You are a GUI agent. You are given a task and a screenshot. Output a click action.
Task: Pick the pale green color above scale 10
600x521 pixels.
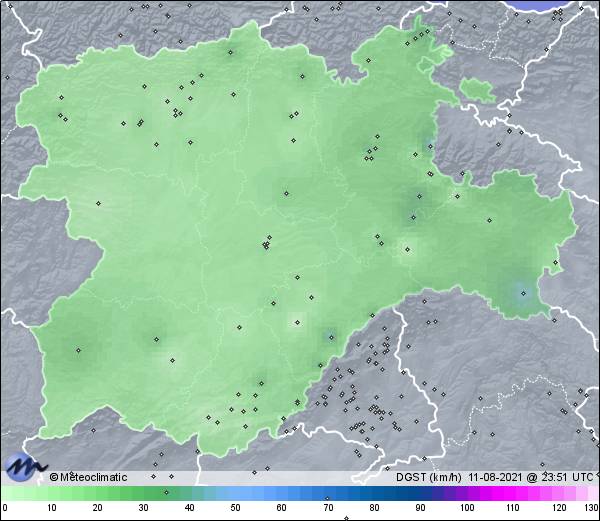tap(52, 493)
